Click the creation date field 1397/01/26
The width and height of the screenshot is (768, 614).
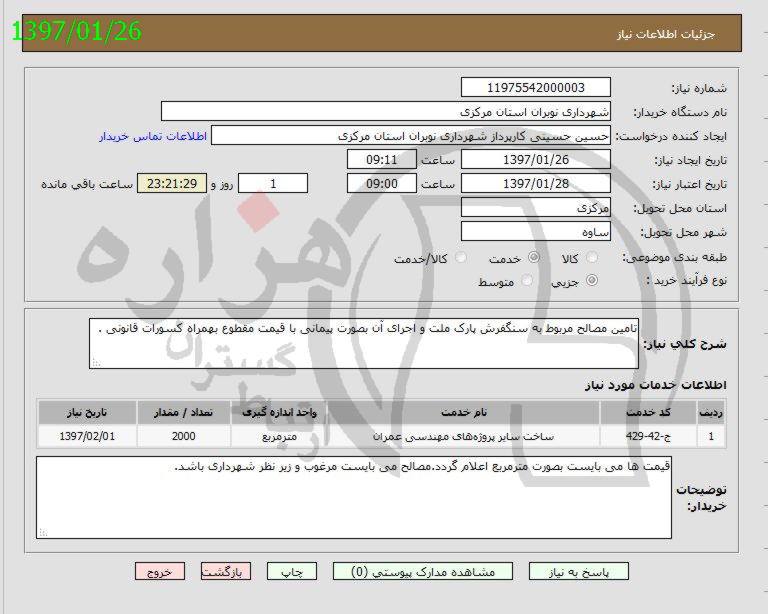(536, 160)
